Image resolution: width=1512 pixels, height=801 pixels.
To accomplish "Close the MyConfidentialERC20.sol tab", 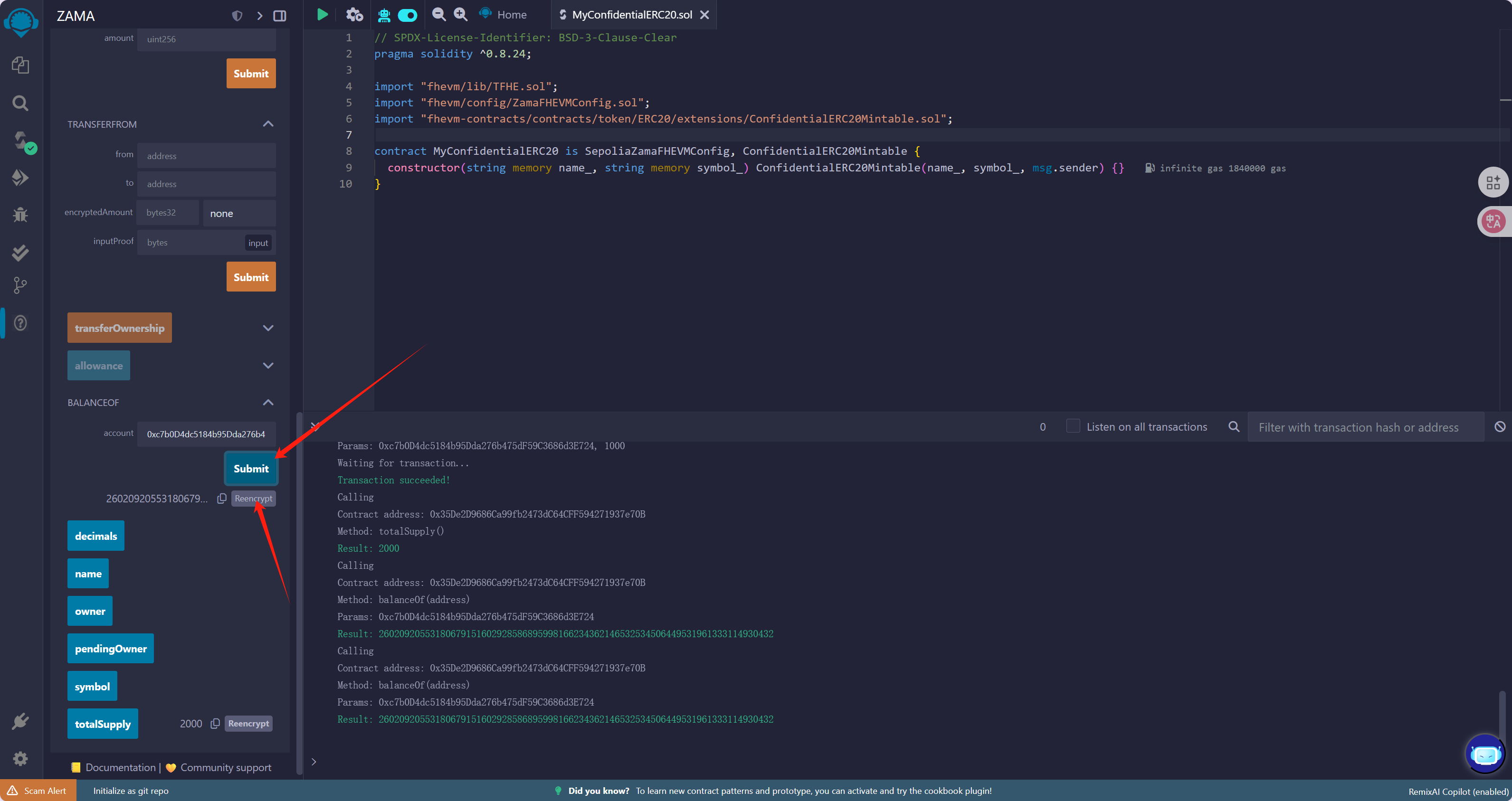I will pos(705,15).
